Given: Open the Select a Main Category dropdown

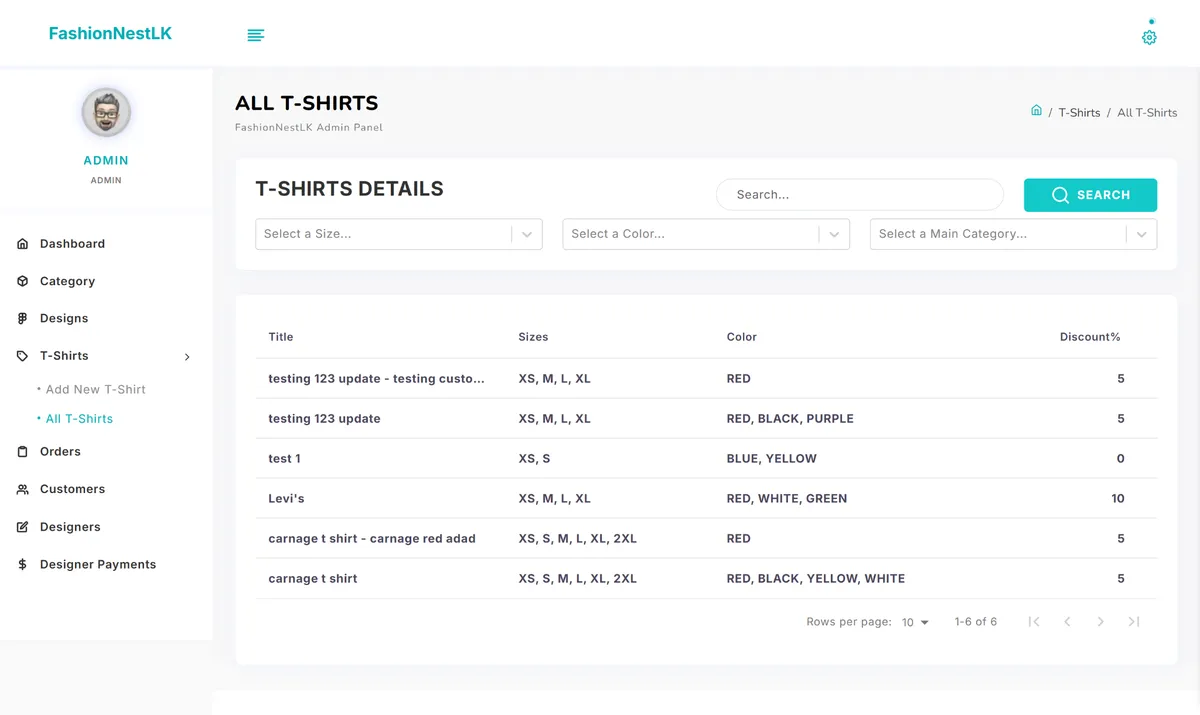Looking at the screenshot, I should tap(1012, 233).
